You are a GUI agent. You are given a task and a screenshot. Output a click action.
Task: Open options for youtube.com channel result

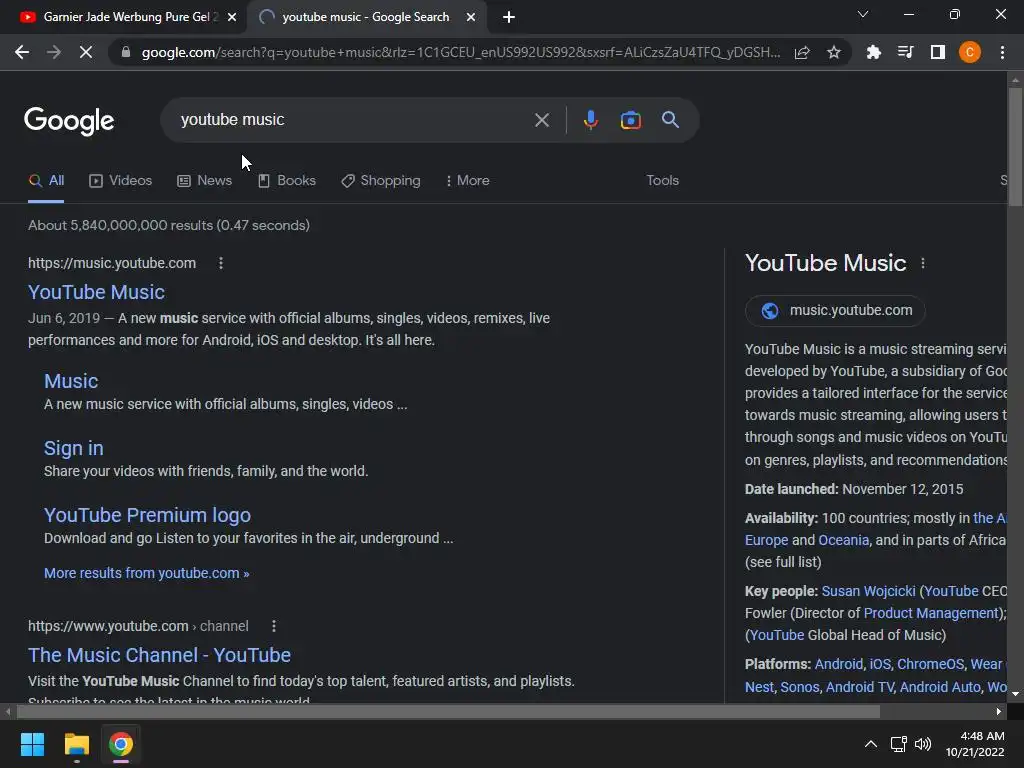pyautogui.click(x=274, y=626)
